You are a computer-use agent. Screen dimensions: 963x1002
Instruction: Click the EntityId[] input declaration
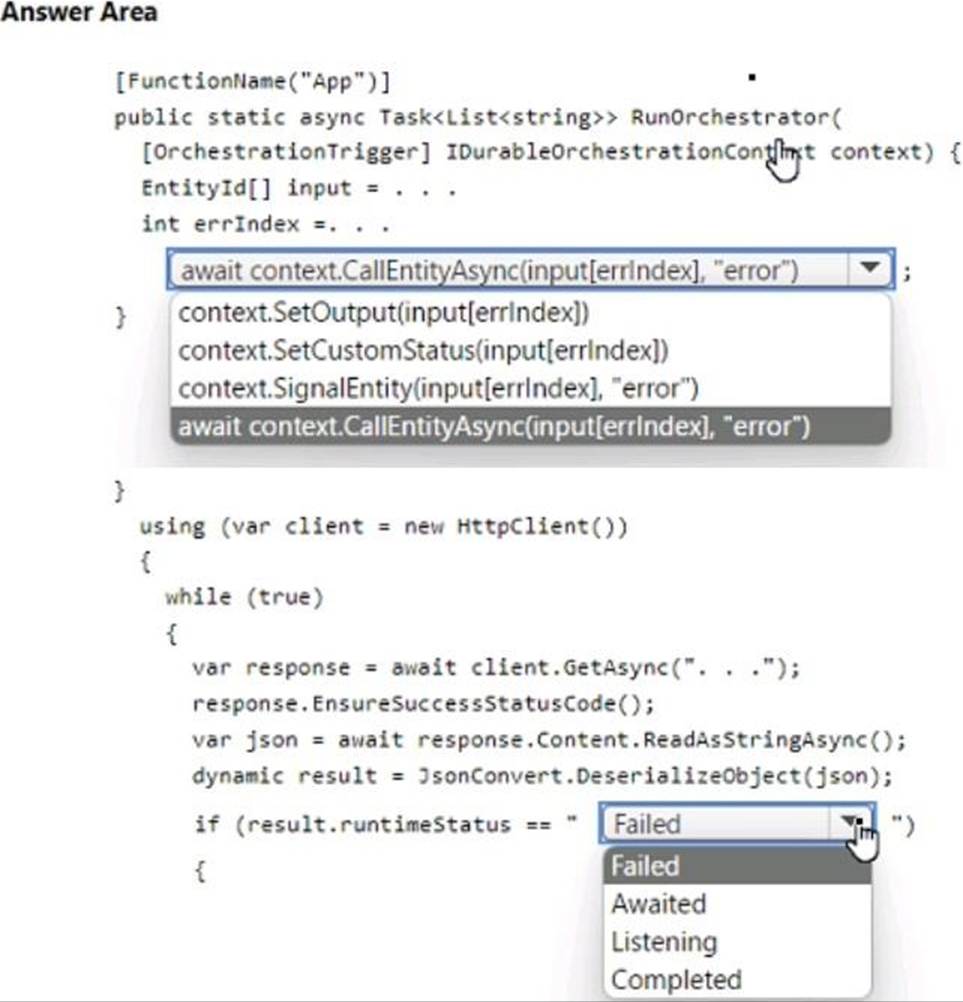point(298,189)
